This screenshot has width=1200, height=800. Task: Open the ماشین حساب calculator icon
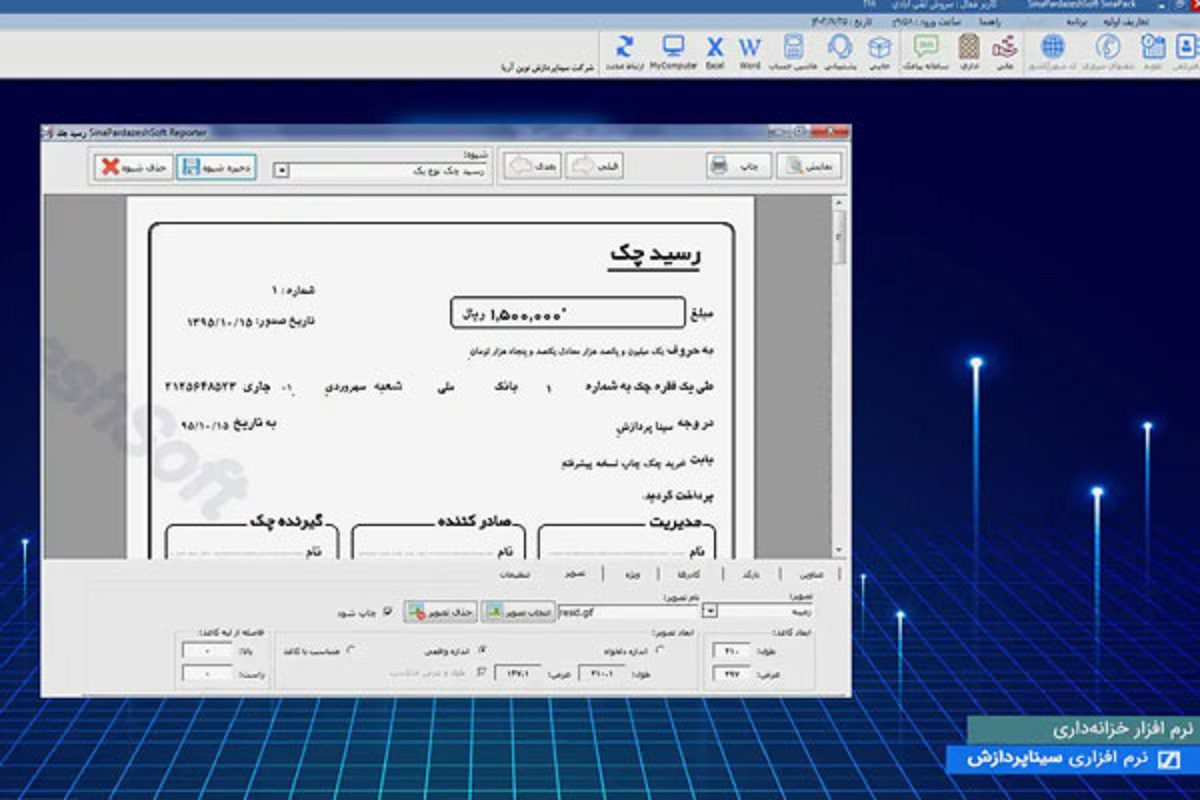[x=795, y=48]
